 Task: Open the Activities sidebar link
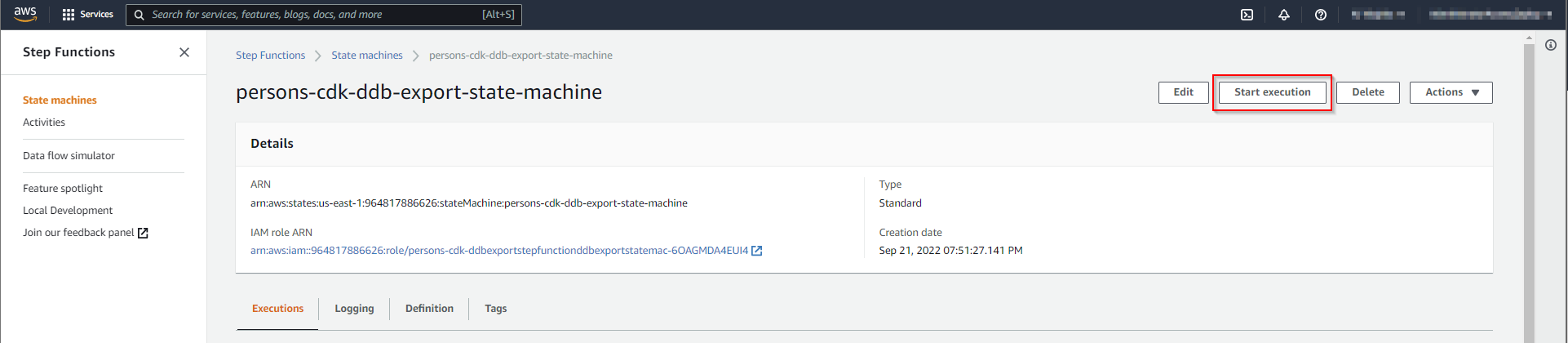pos(44,122)
